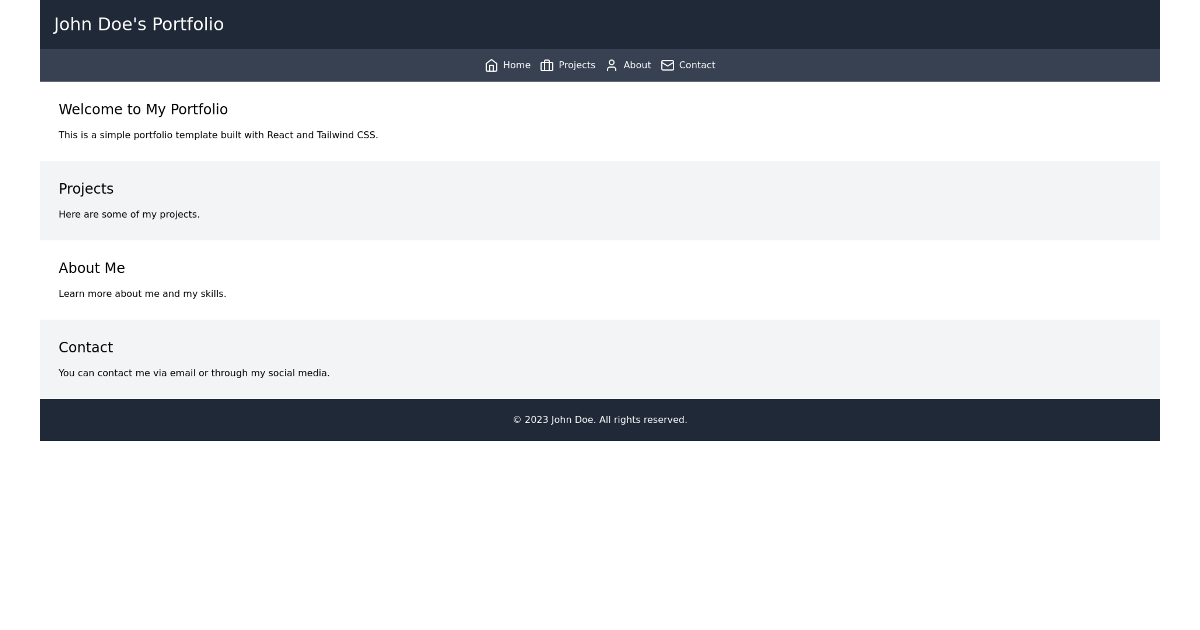Open the Home navigation link
Screen dimensions: 1200x630
pyautogui.click(x=516, y=65)
